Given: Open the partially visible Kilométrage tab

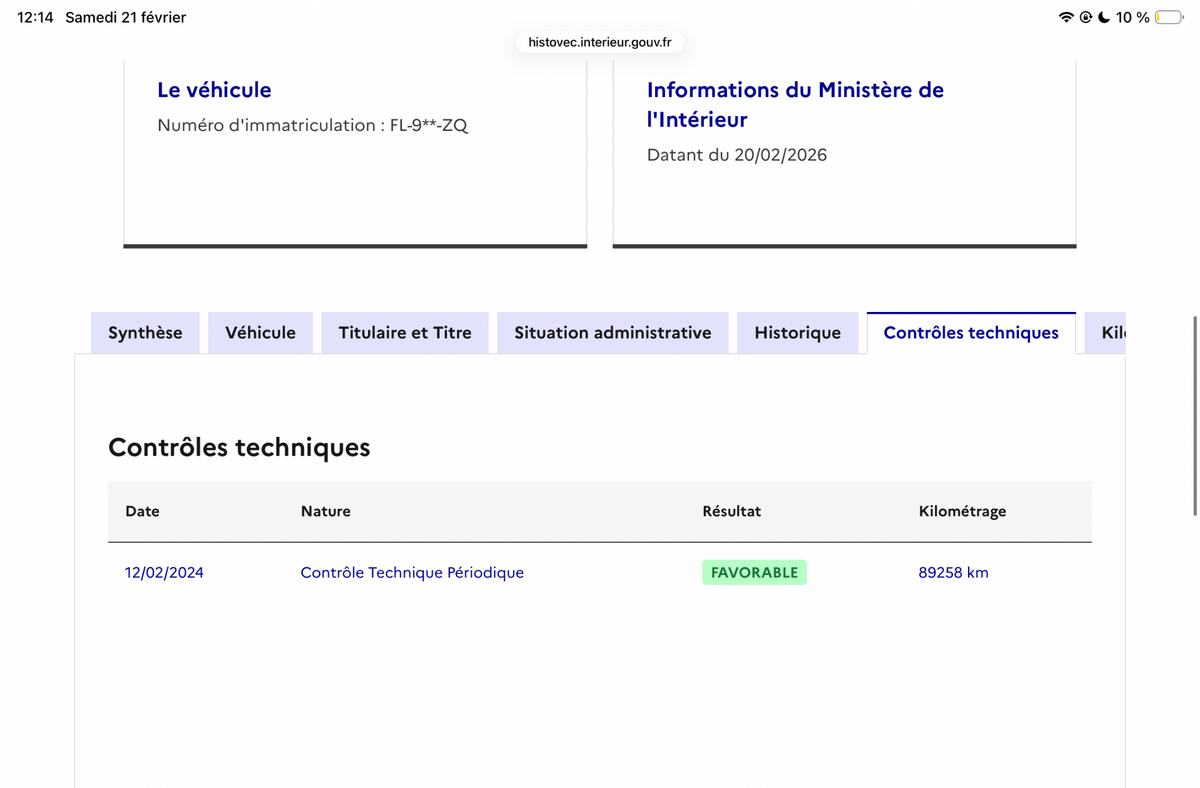Looking at the screenshot, I should (1106, 333).
